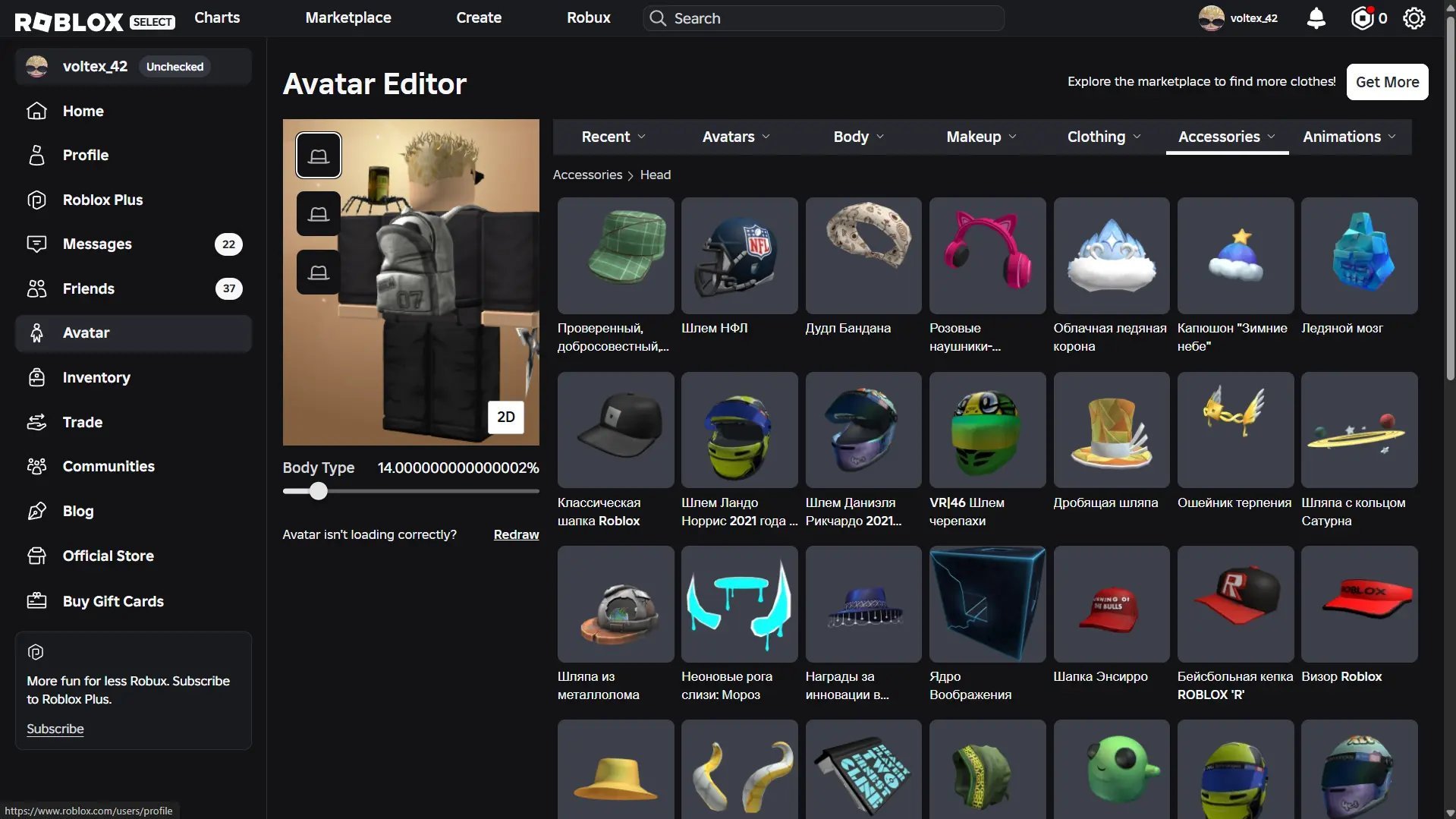Select the VR|46 Шлем черепахи thumbnail
This screenshot has width=1456, height=819.
[x=987, y=430]
